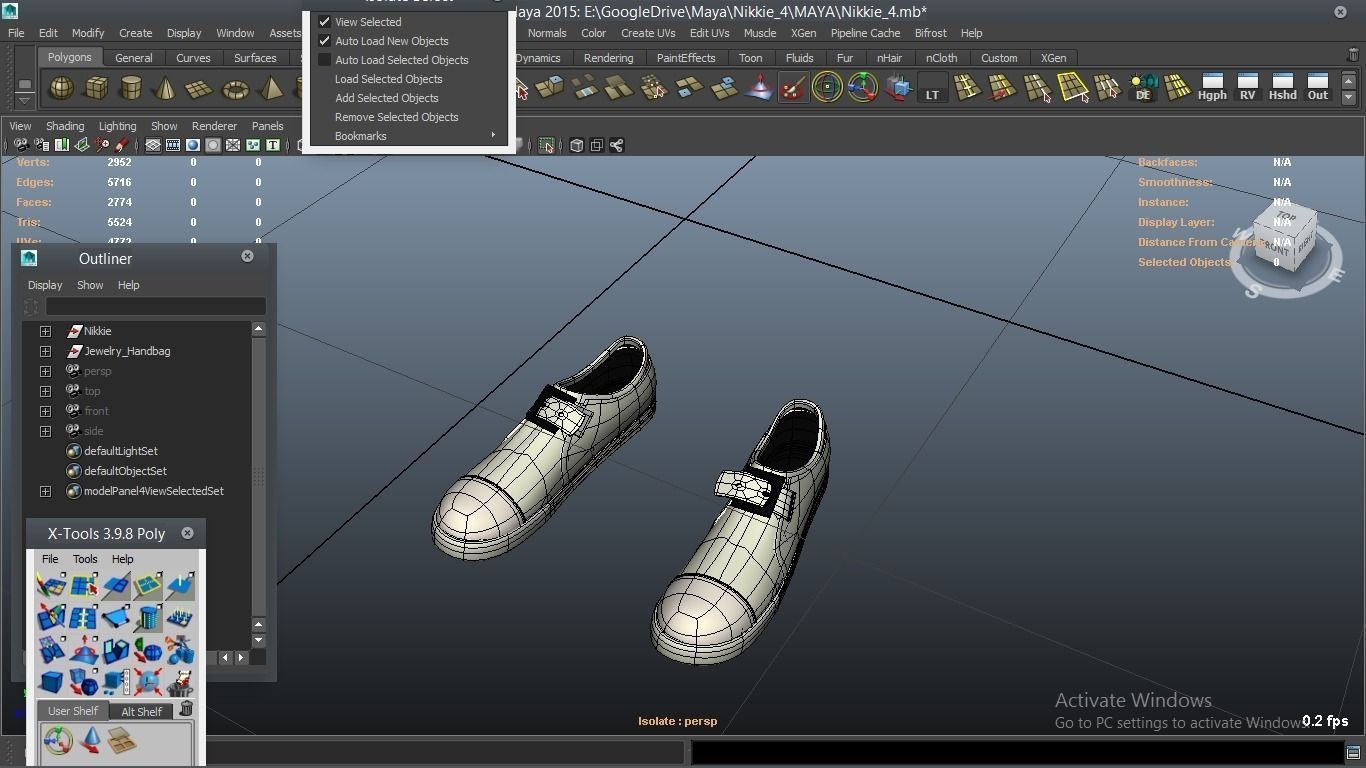Screen dimensions: 1366x768
Task: Choose Remove Selected Objects
Action: pyautogui.click(x=396, y=117)
